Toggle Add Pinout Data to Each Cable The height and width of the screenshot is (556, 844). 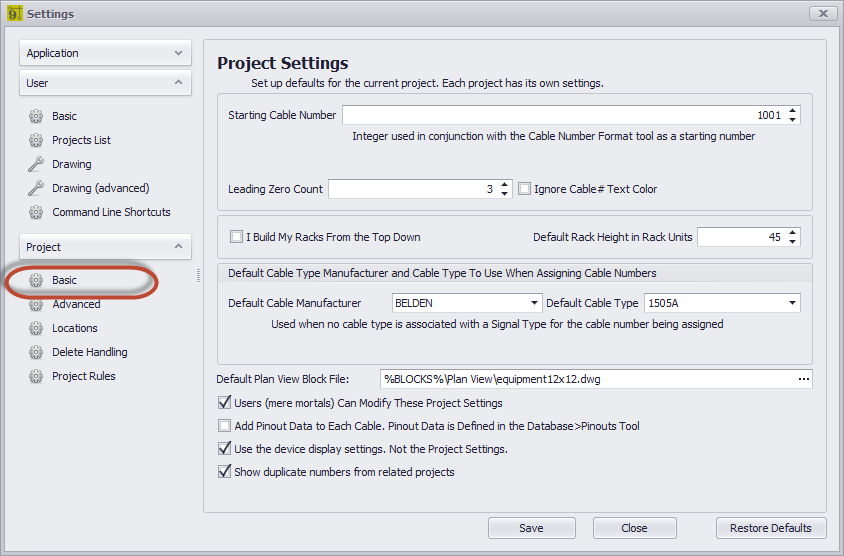click(224, 426)
